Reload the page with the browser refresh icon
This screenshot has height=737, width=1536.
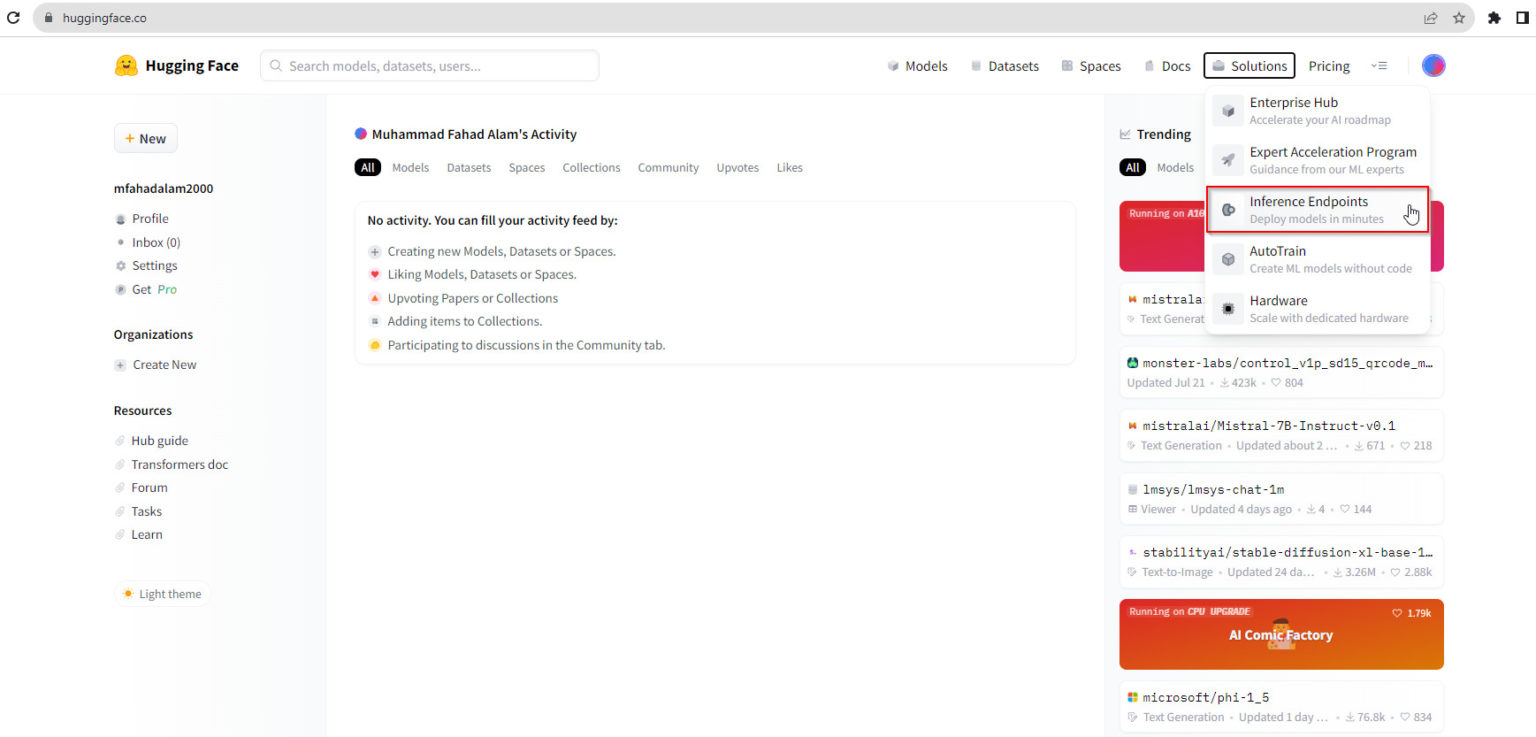coord(14,18)
